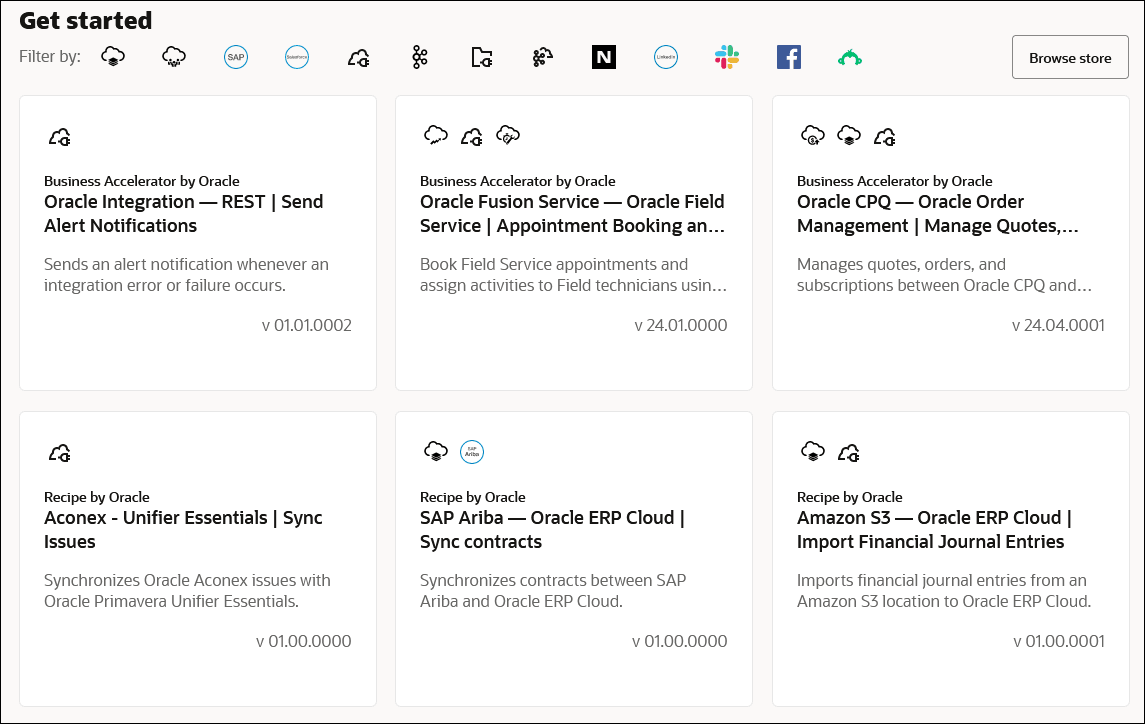Click 'Recipe by Oracle' label on Amazon S3 card

click(849, 498)
